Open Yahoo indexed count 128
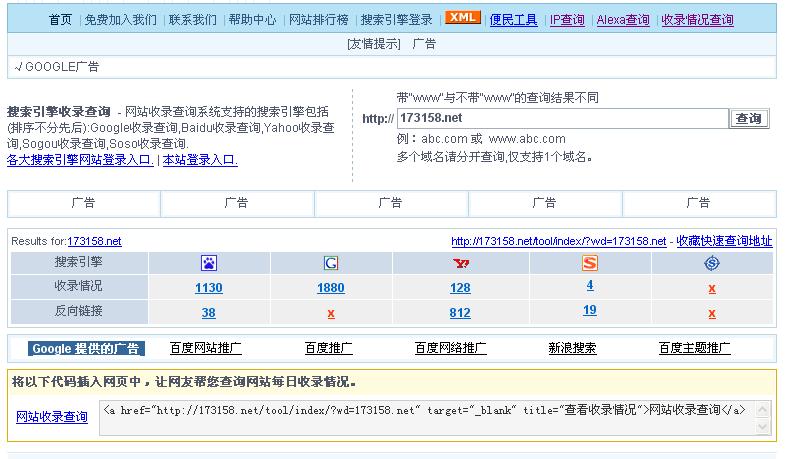The height and width of the screenshot is (459, 806). pos(460,288)
